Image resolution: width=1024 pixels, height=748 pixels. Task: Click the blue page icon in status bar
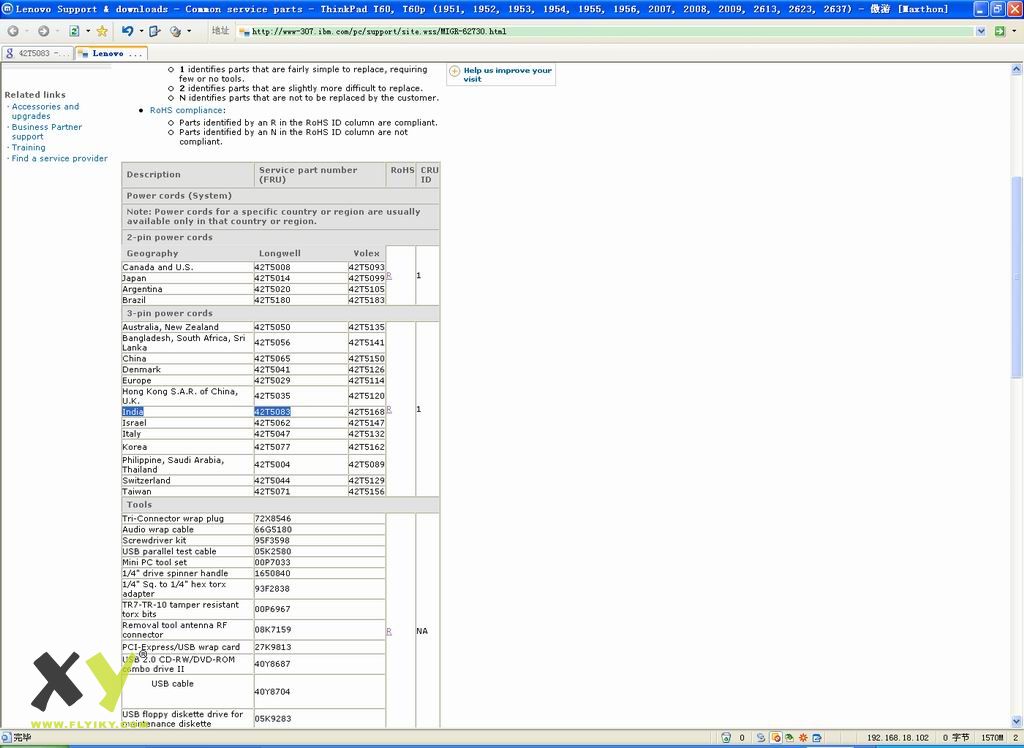817,738
